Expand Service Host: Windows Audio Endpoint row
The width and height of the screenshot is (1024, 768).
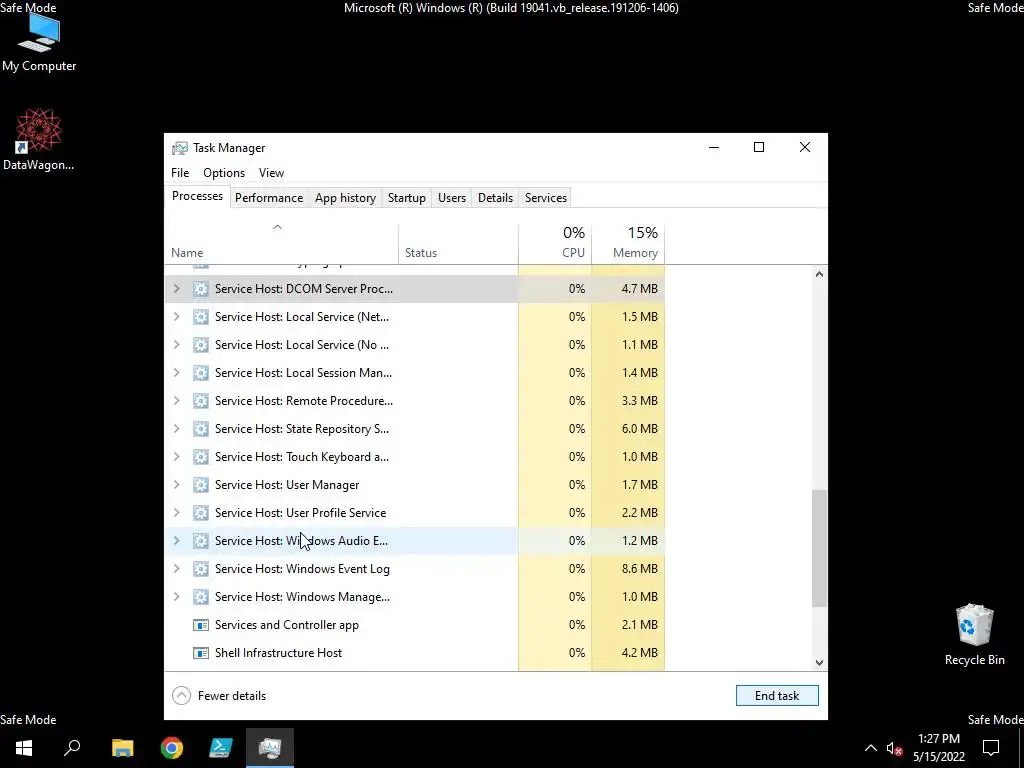(x=176, y=541)
